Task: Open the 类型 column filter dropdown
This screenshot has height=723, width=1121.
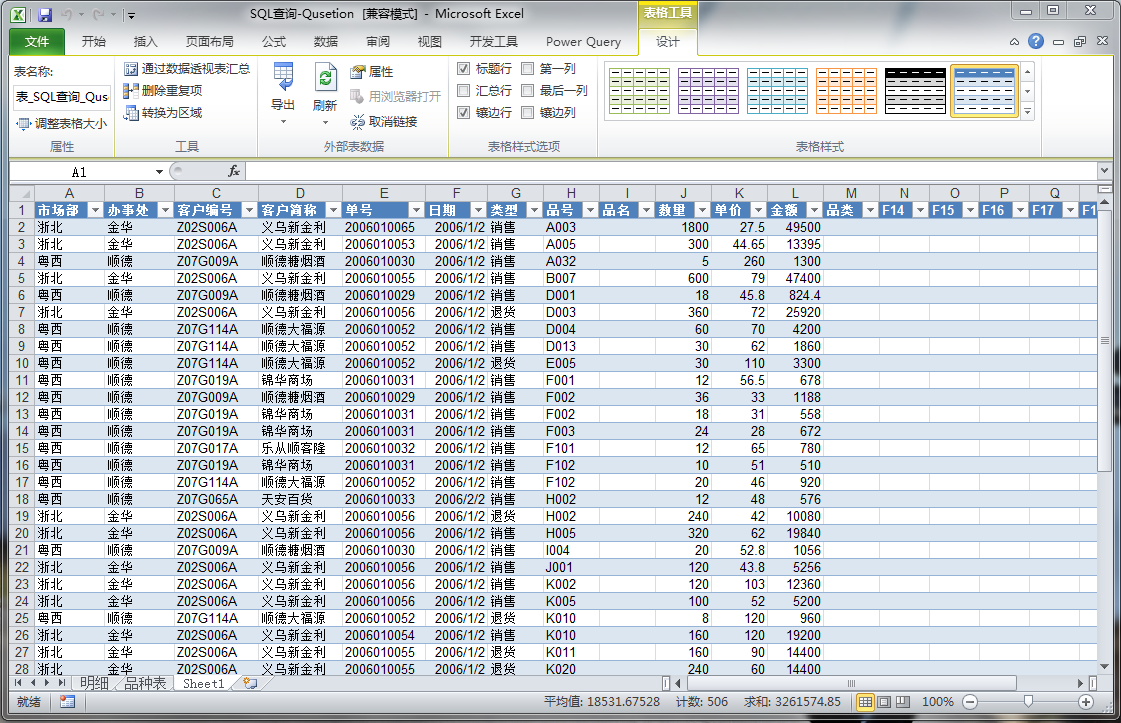Action: click(534, 210)
